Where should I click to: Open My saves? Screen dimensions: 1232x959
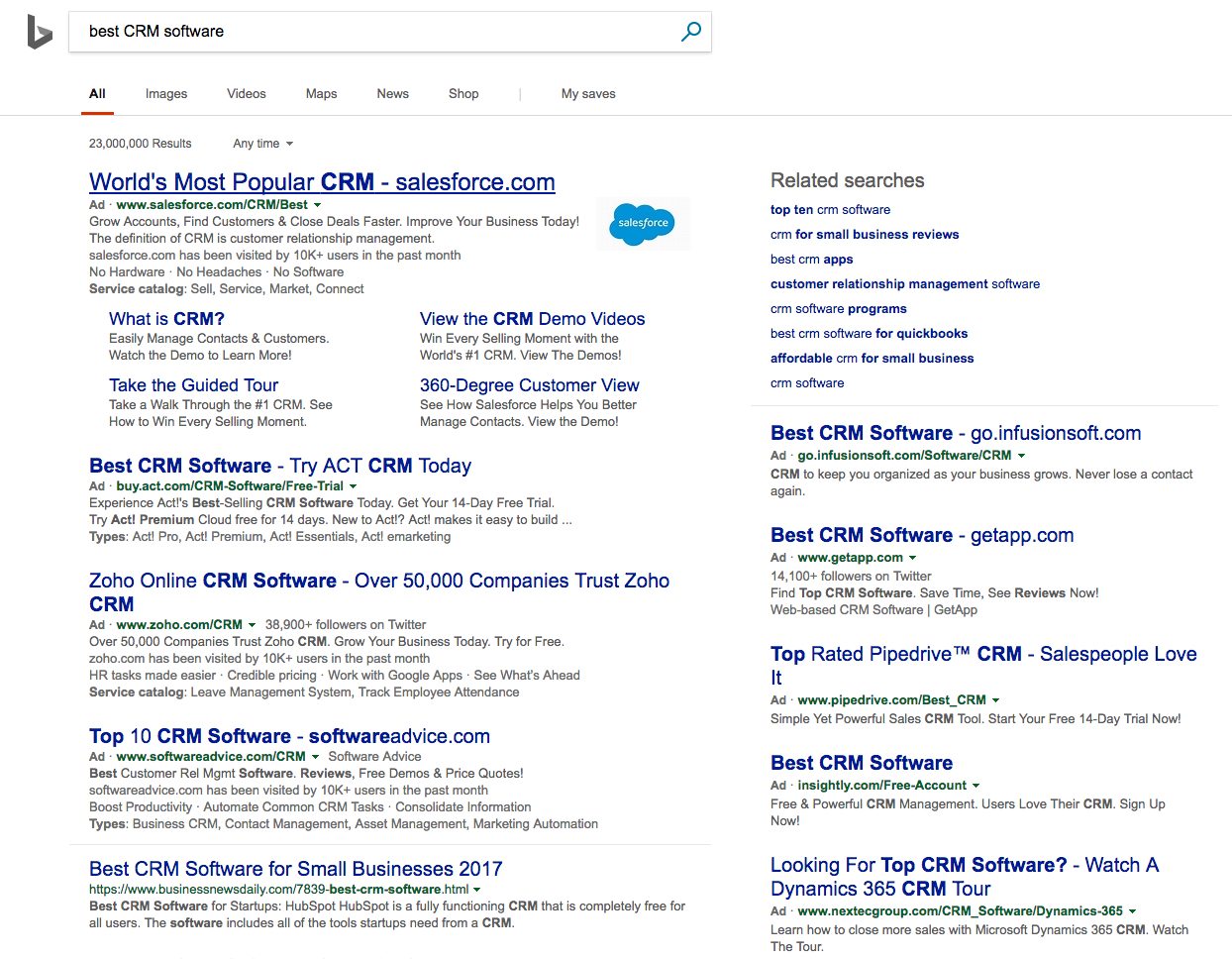(x=588, y=93)
